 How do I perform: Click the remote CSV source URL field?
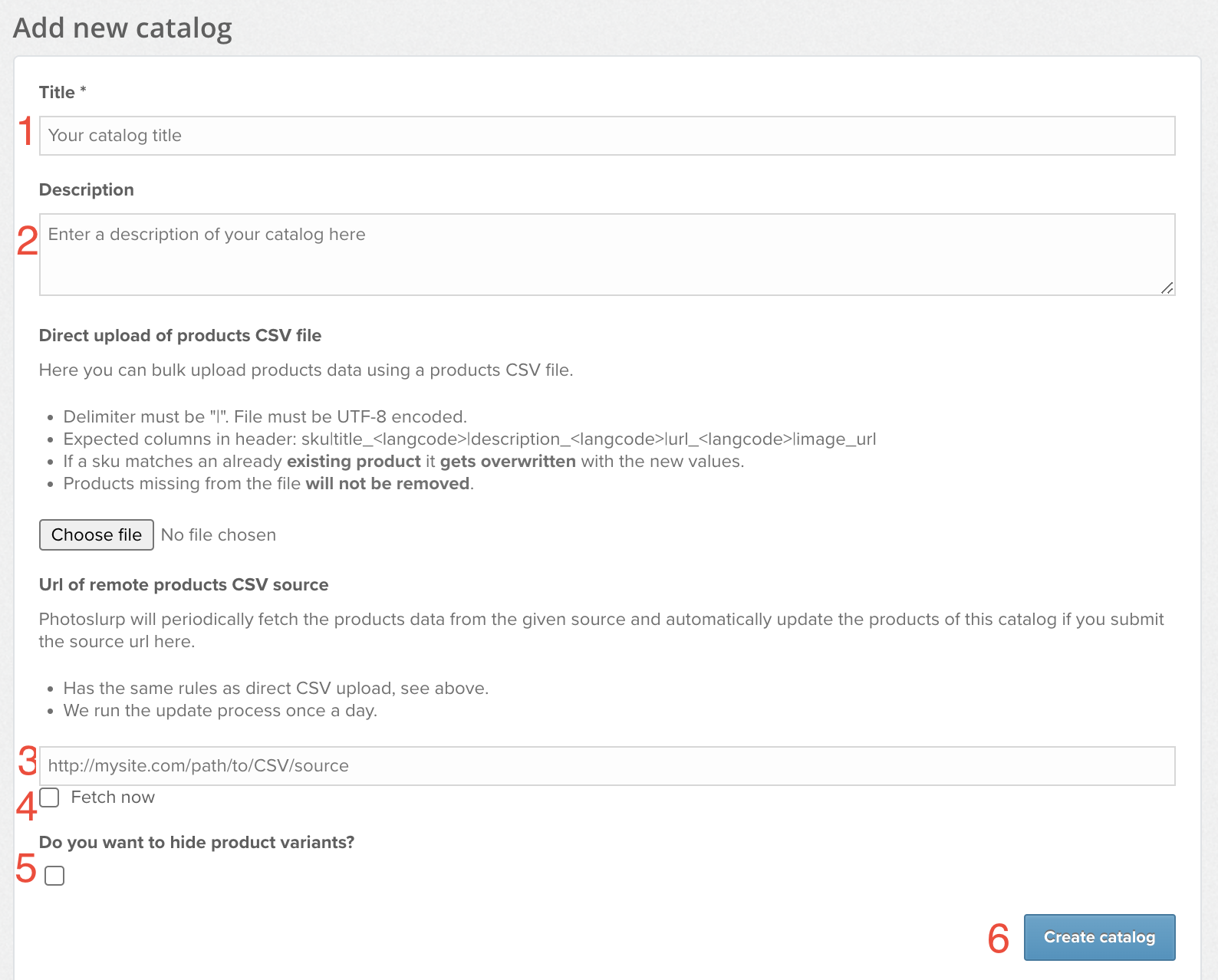point(607,766)
